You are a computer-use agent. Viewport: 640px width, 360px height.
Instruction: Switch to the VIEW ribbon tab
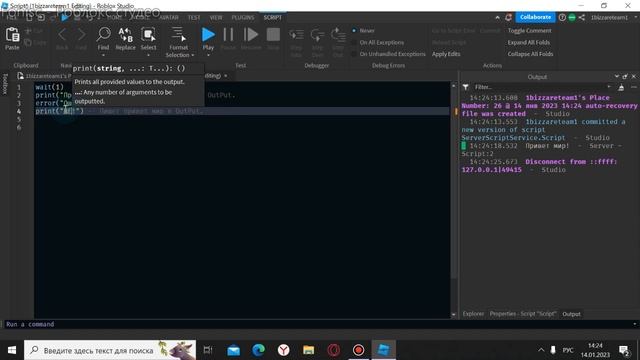click(216, 18)
